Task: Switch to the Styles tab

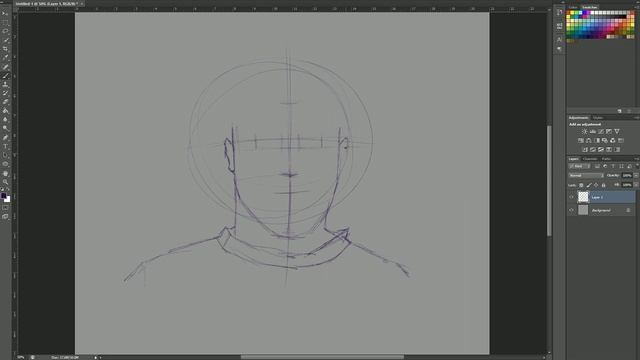Action: tap(598, 118)
